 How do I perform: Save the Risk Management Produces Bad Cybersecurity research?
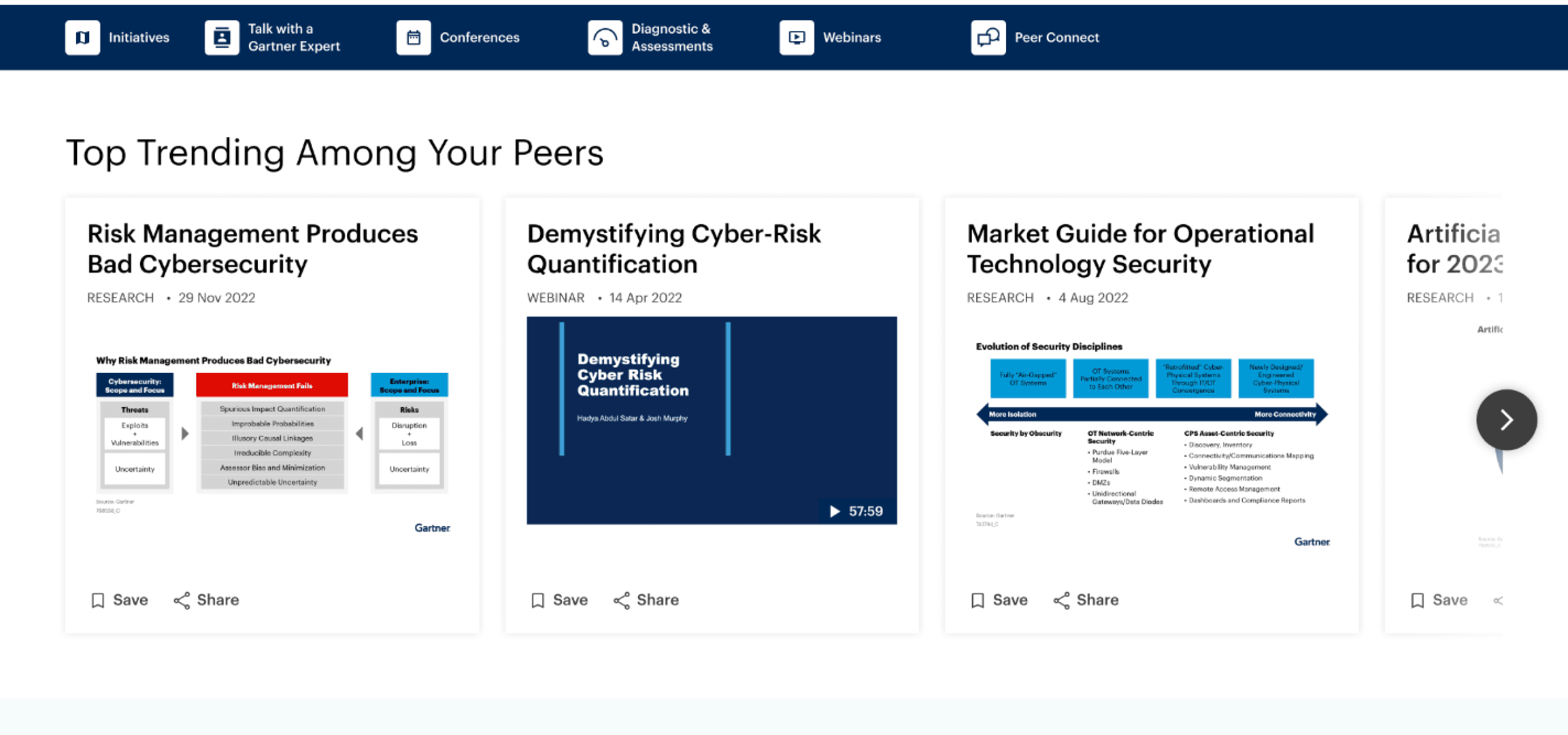[x=120, y=600]
